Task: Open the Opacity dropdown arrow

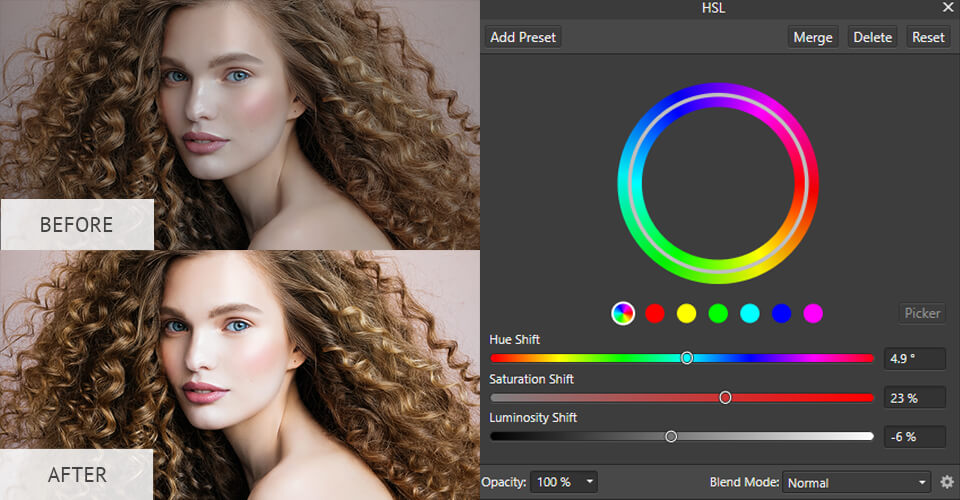Action: pos(590,482)
